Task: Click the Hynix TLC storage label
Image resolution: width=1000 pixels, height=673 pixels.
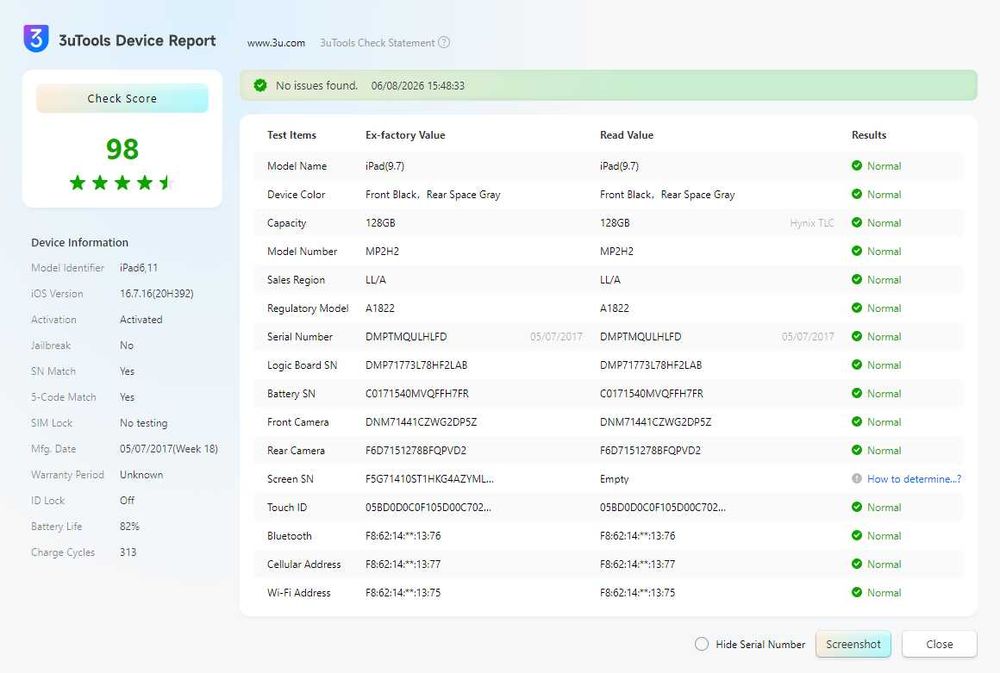Action: pos(812,223)
